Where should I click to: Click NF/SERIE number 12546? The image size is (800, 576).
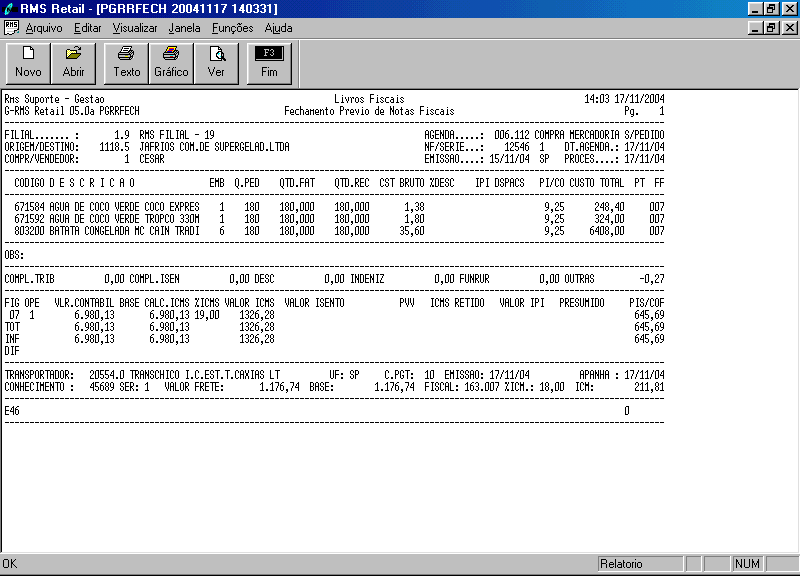pyautogui.click(x=517, y=147)
